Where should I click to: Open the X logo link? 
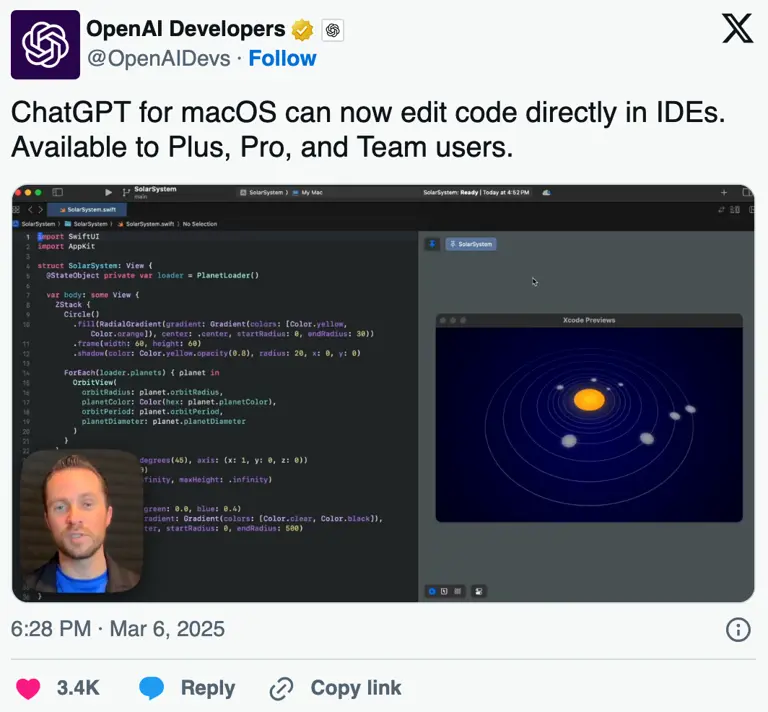coord(737,28)
